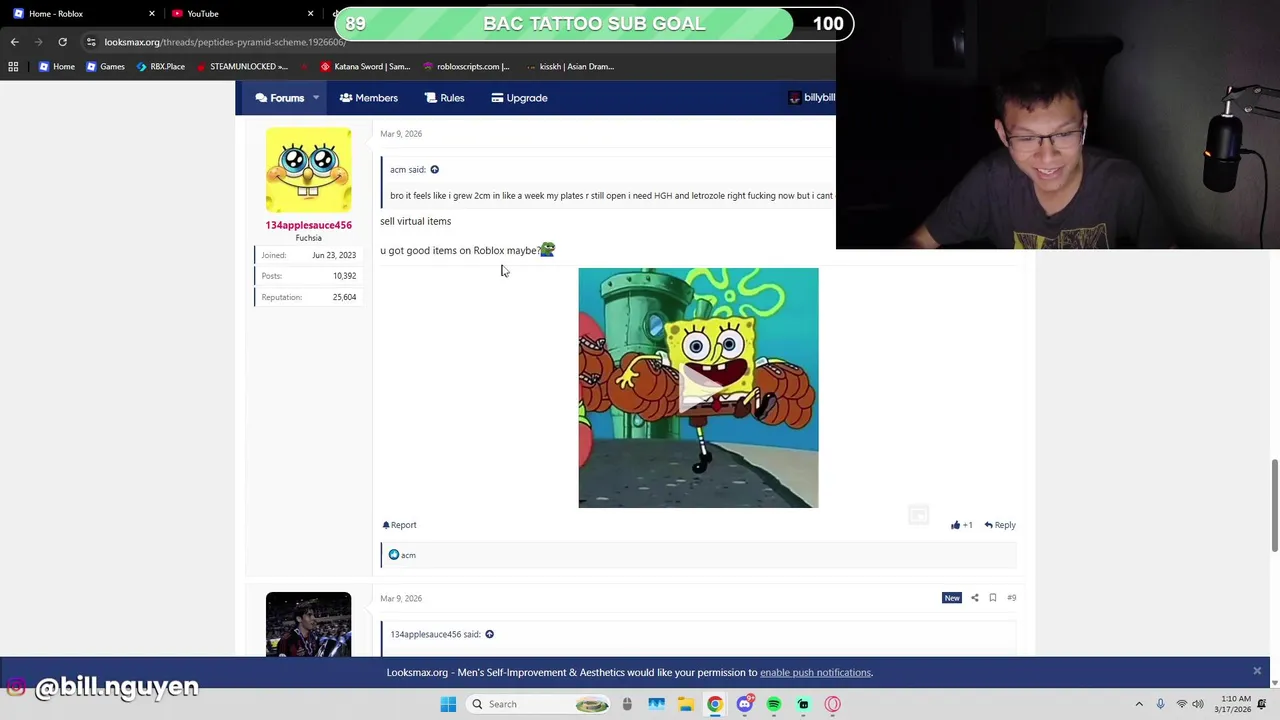Switch to the YouTube tab
This screenshot has height=720, width=1280.
pyautogui.click(x=240, y=14)
